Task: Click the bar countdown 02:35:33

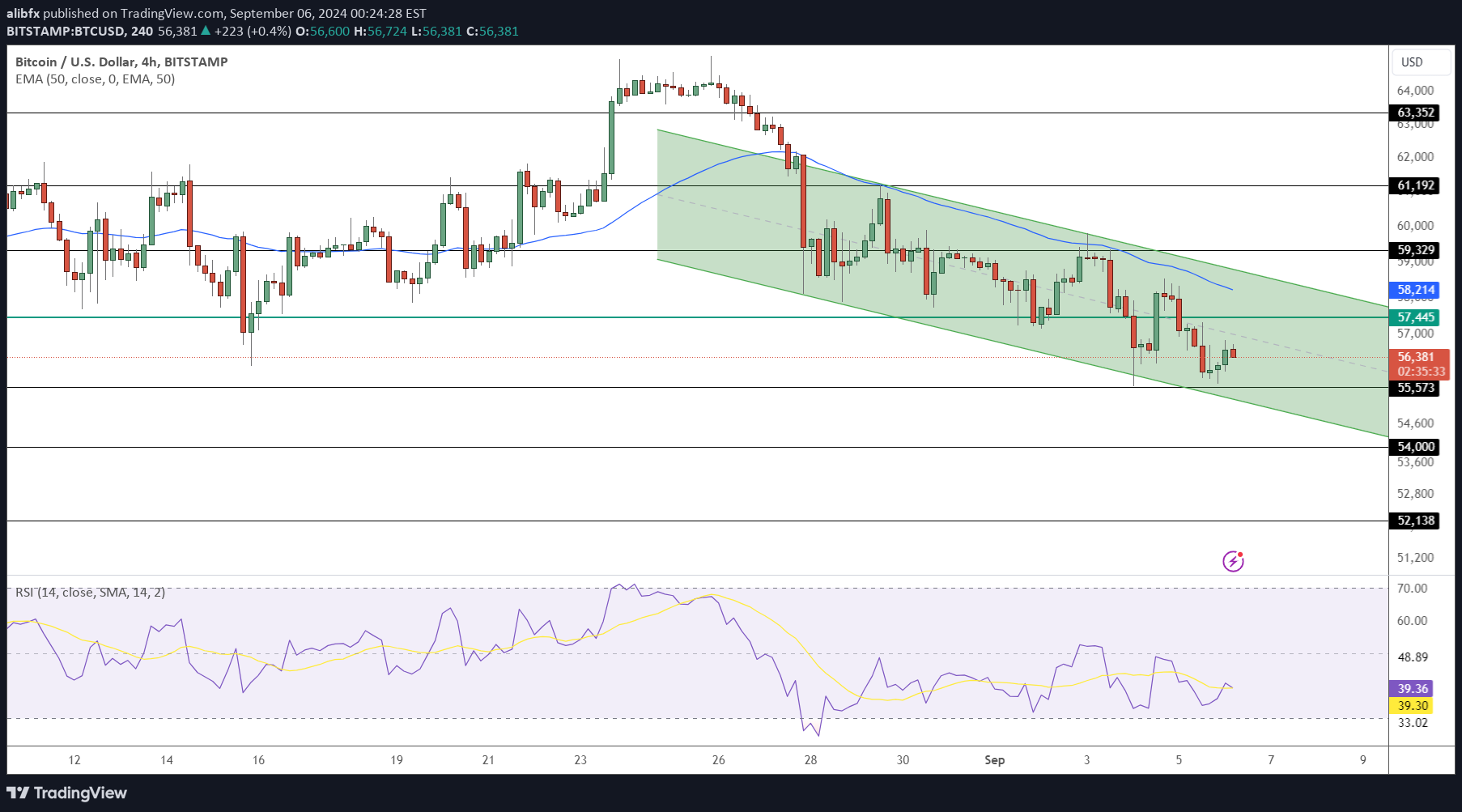Action: (x=1421, y=372)
